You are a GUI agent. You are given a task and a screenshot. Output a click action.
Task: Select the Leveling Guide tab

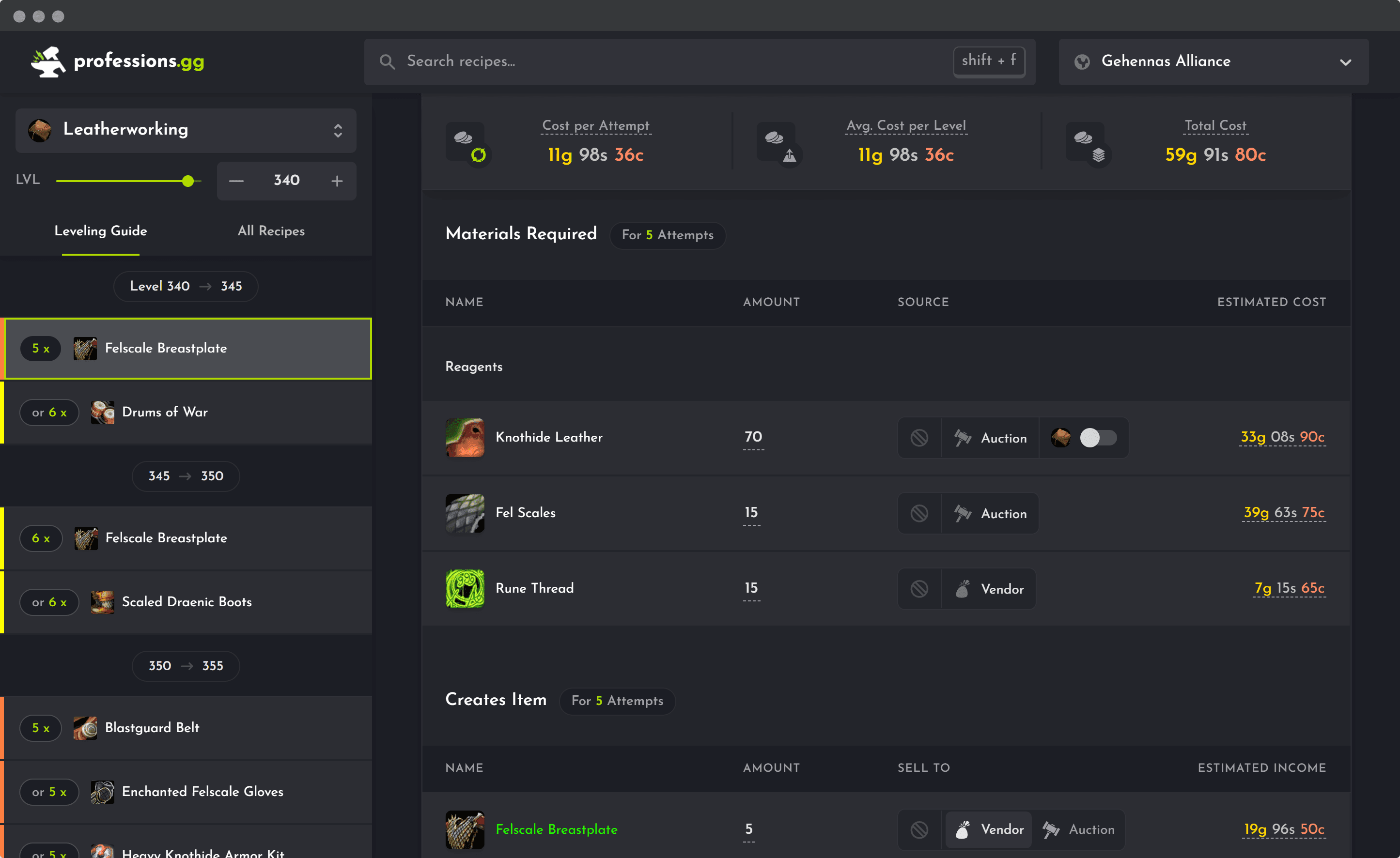coord(100,231)
